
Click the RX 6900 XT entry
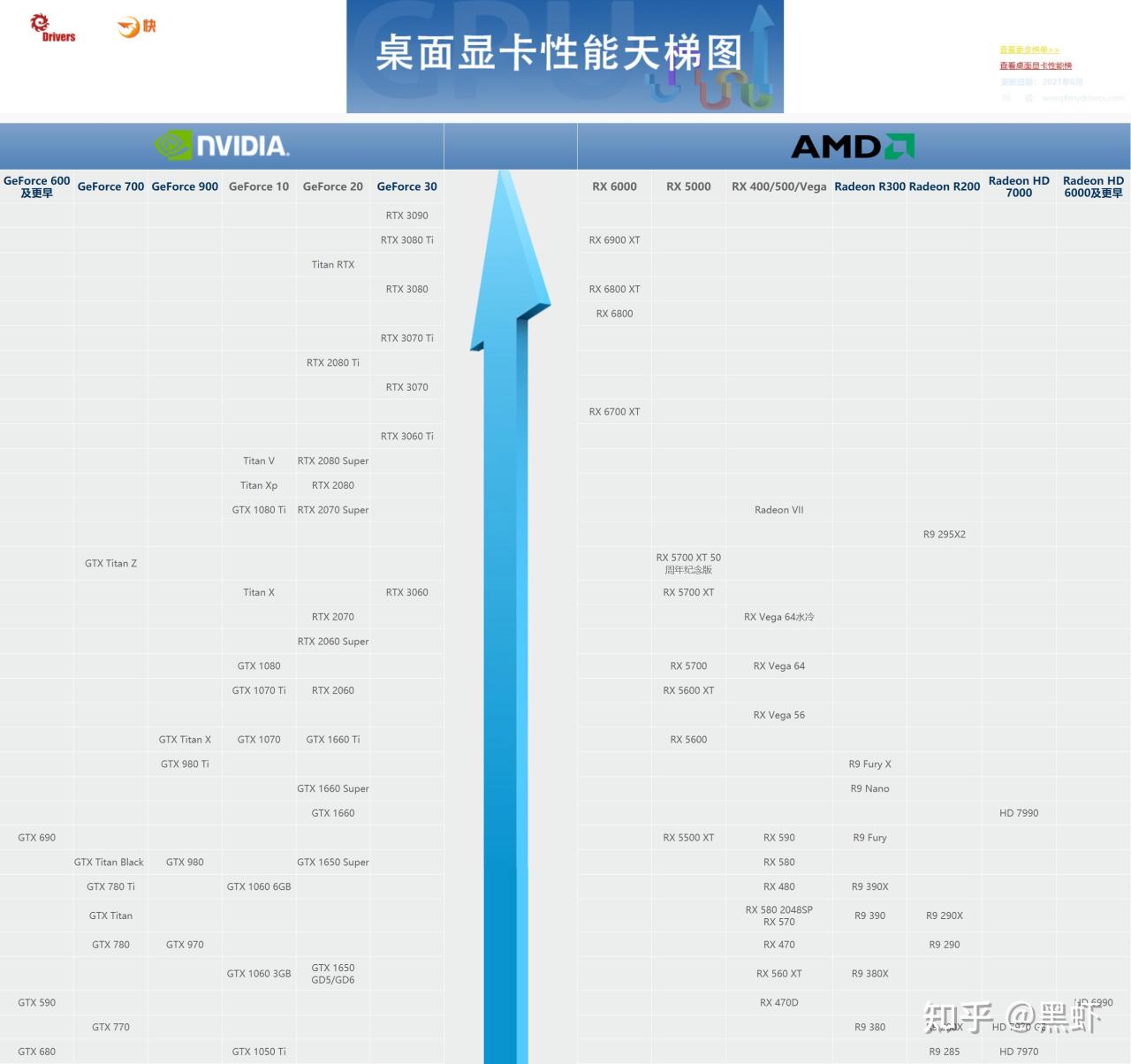coord(614,240)
